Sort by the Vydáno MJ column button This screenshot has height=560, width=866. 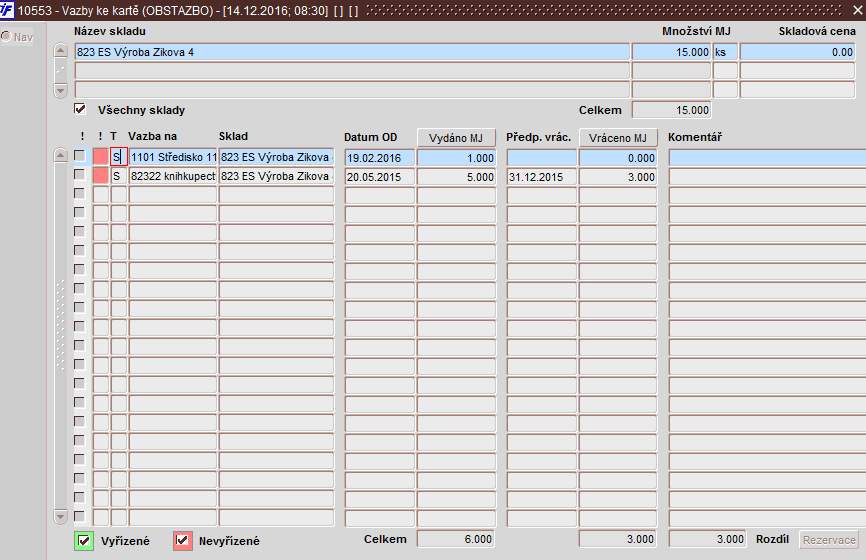click(456, 138)
